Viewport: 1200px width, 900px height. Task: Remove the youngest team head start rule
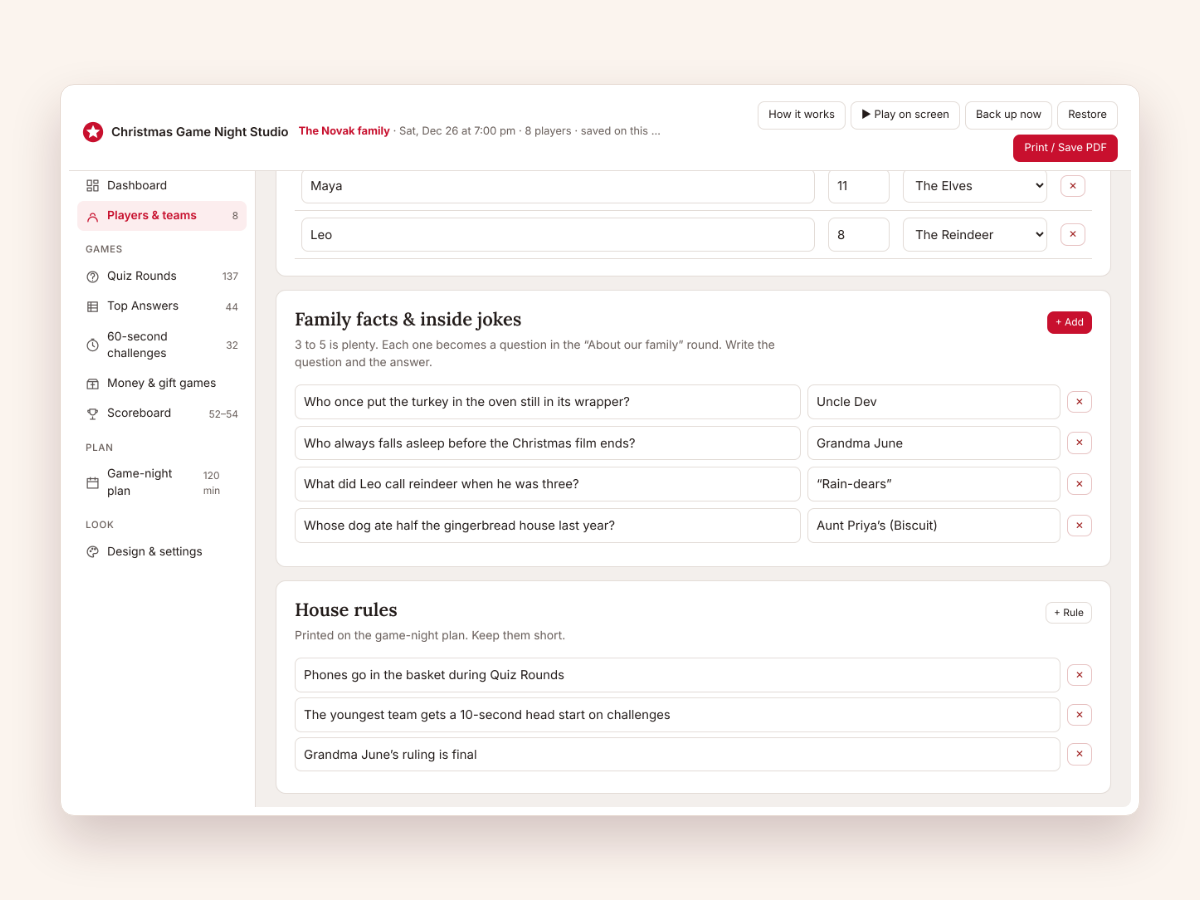tap(1079, 715)
